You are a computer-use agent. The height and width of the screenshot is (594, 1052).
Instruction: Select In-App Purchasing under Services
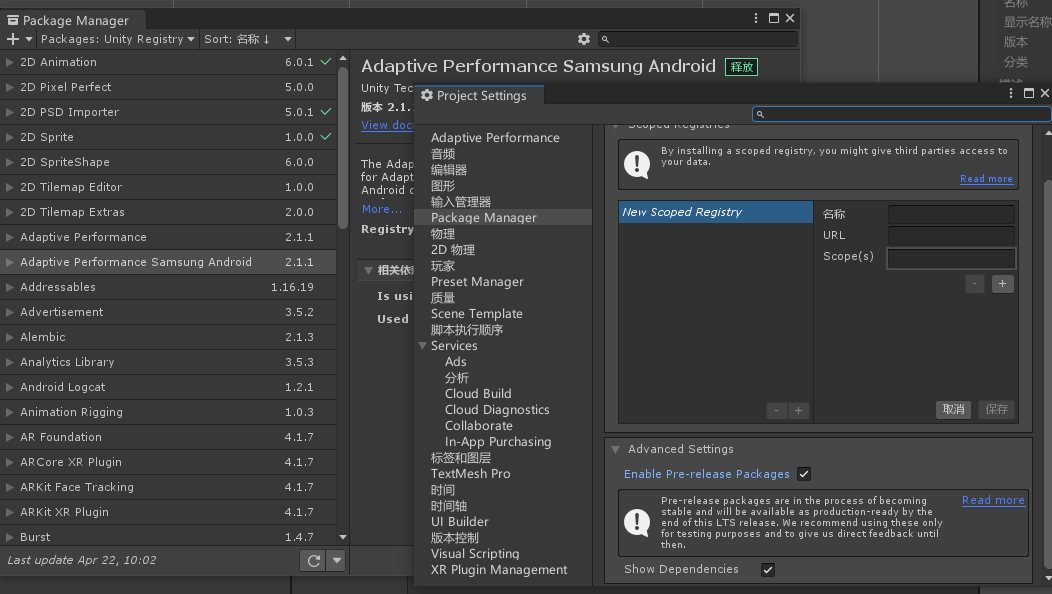pos(498,442)
